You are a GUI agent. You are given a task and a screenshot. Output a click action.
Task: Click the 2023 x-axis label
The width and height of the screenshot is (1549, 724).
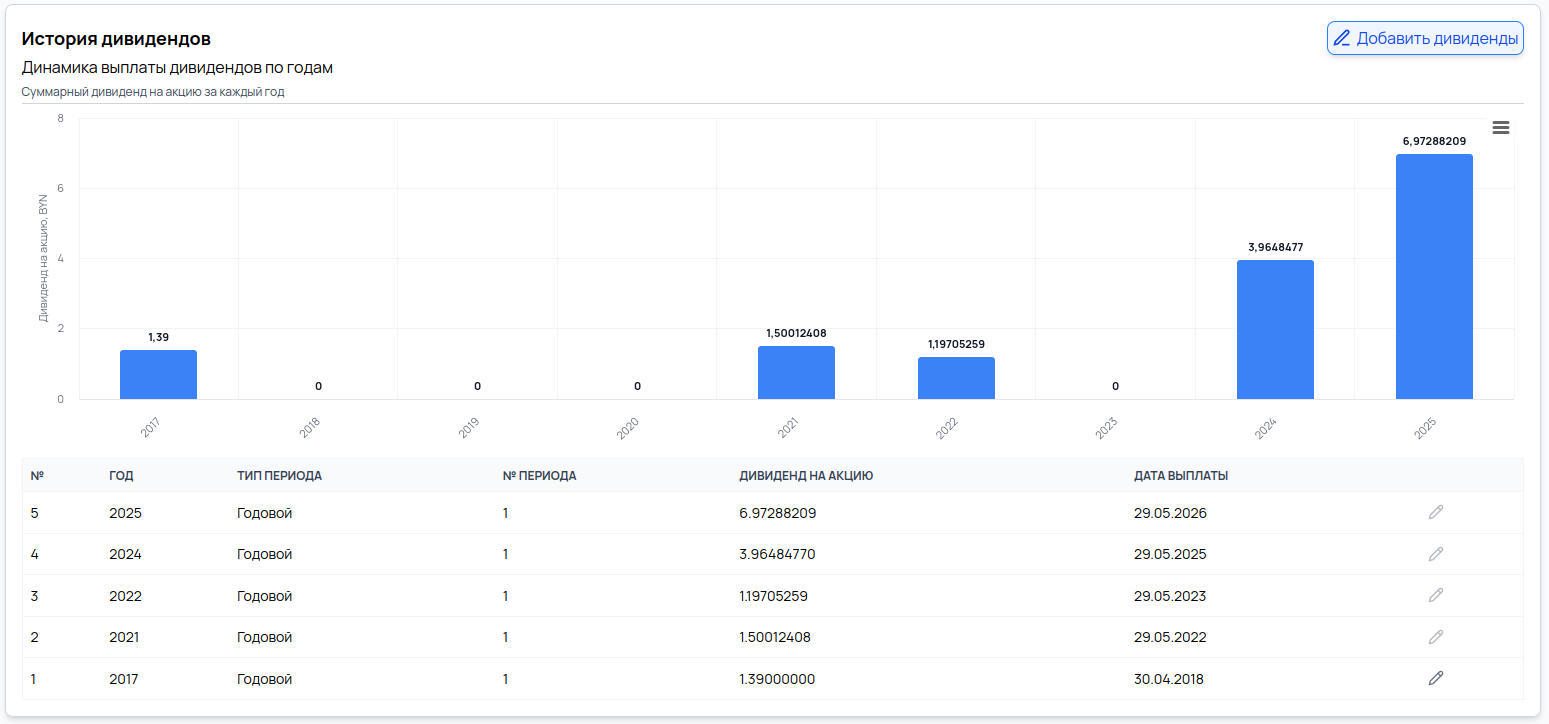[x=1106, y=428]
